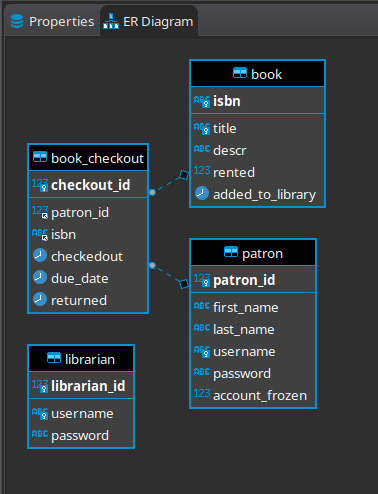Select the descr column

257,150
